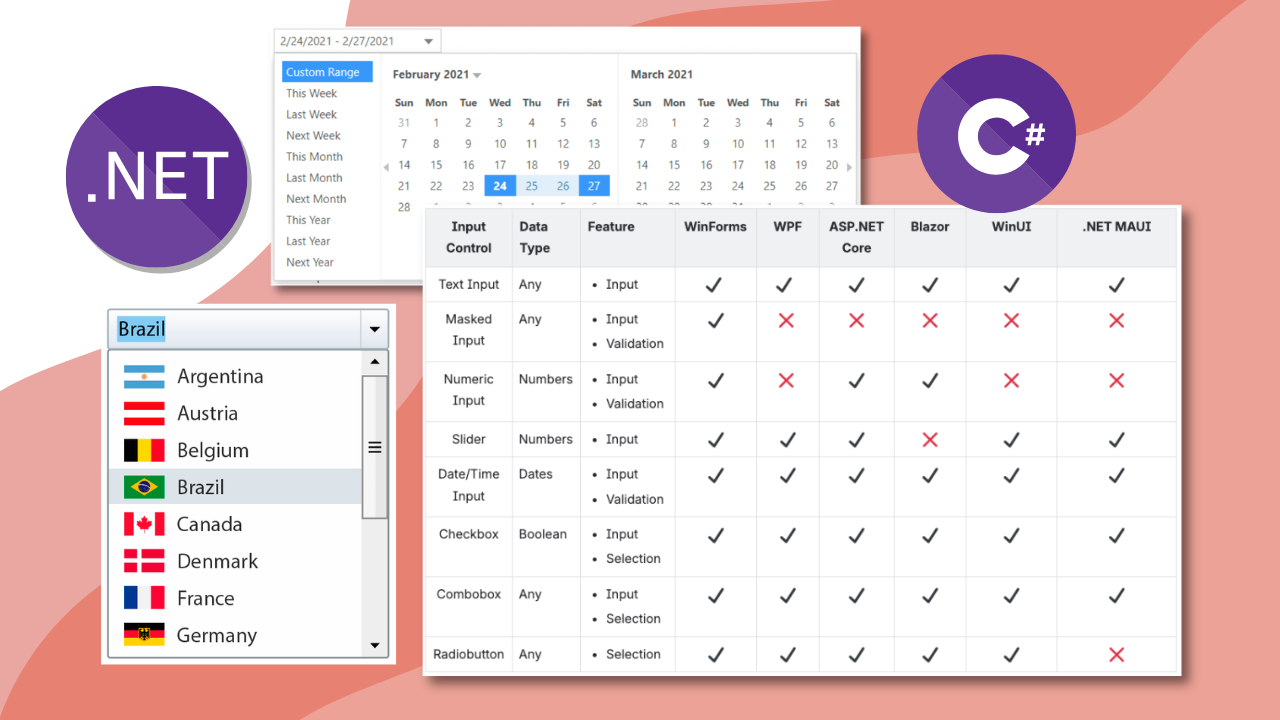1280x720 pixels.
Task: Select Austria flag icon in list
Action: pyautogui.click(x=144, y=414)
